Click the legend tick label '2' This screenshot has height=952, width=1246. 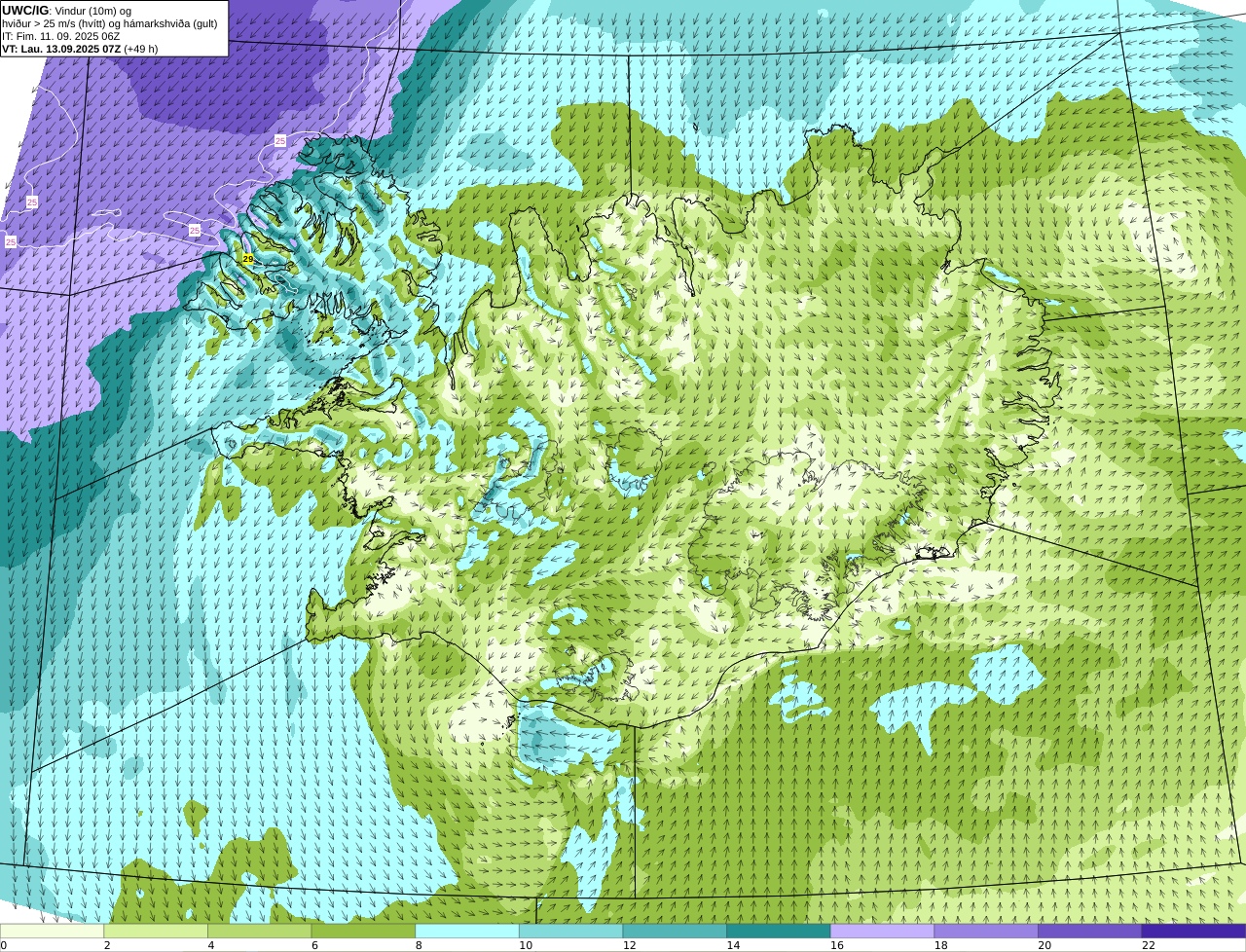coord(107,945)
